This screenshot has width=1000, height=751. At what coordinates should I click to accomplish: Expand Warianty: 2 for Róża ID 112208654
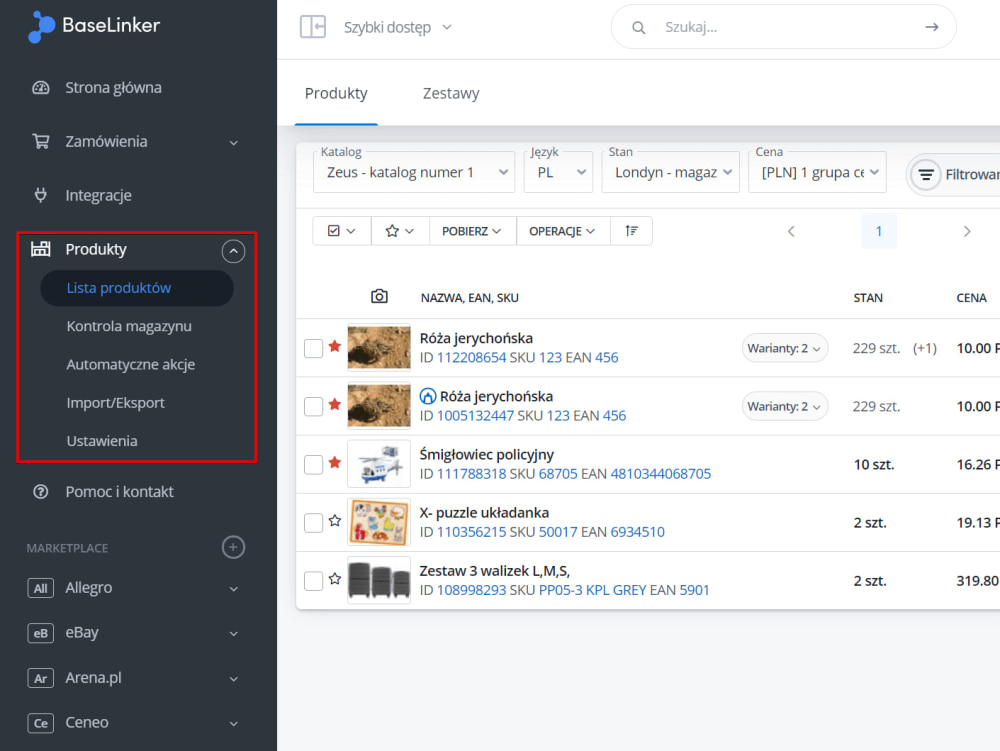(784, 348)
